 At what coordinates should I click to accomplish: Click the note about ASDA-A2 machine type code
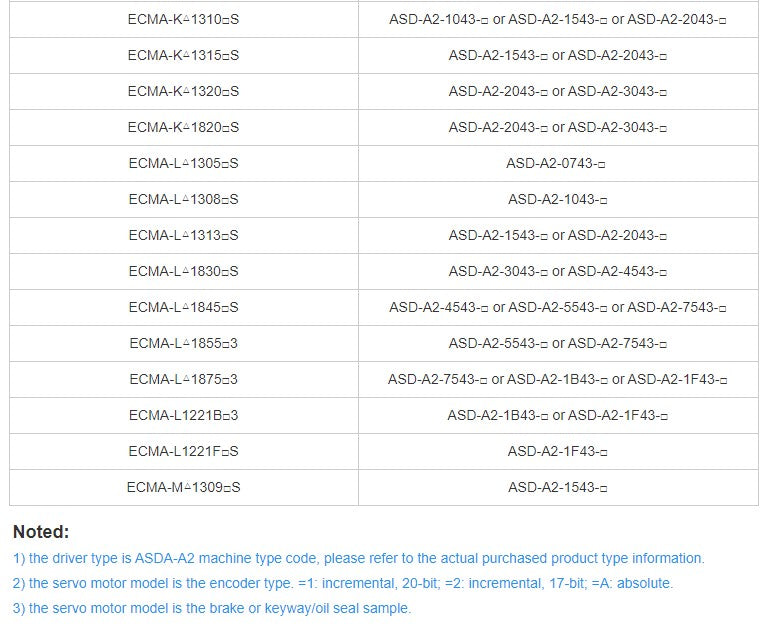(359, 558)
